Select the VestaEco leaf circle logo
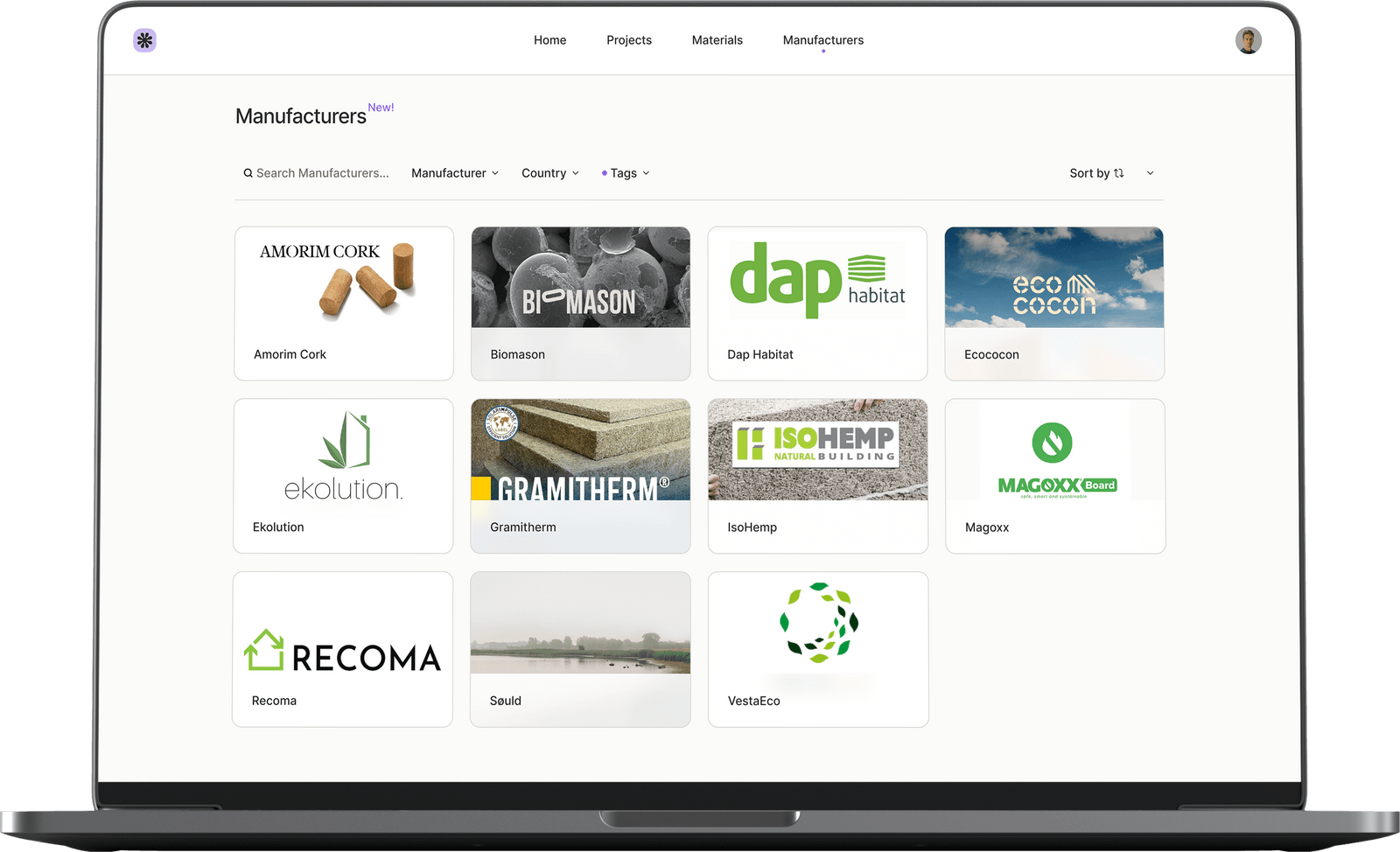The image size is (1400, 852). click(817, 624)
